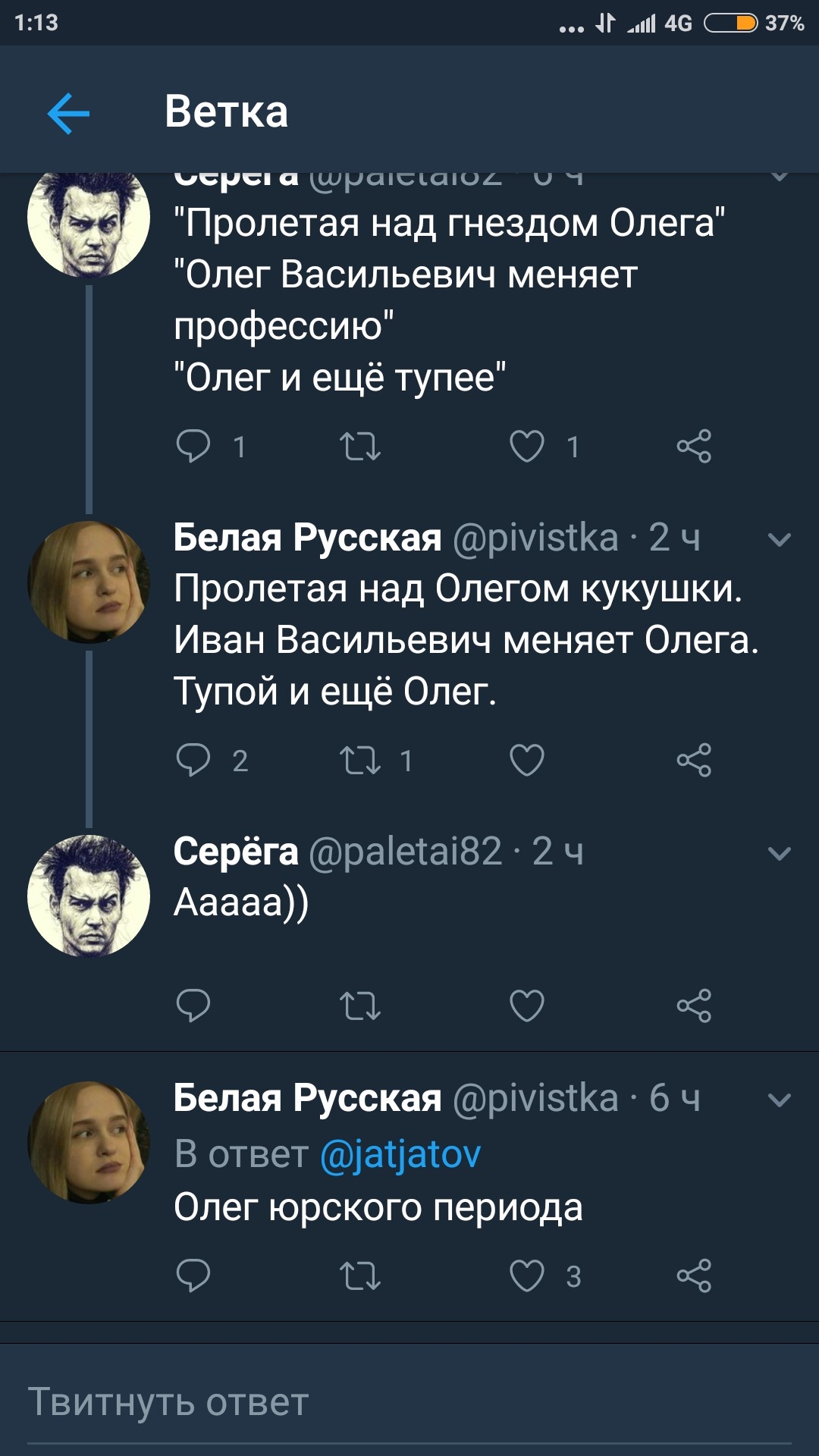Screen dimensions: 819x1456
Task: Reply to the "Олег и ещё тупее" tweet
Action: click(193, 446)
